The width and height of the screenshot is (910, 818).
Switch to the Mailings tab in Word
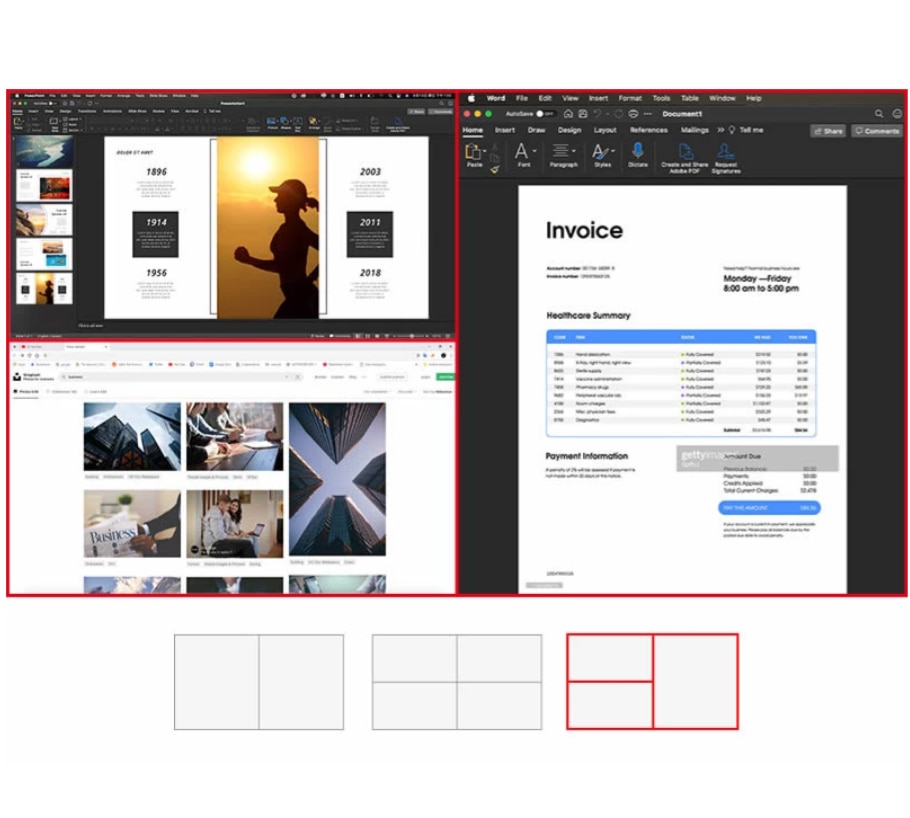point(694,130)
